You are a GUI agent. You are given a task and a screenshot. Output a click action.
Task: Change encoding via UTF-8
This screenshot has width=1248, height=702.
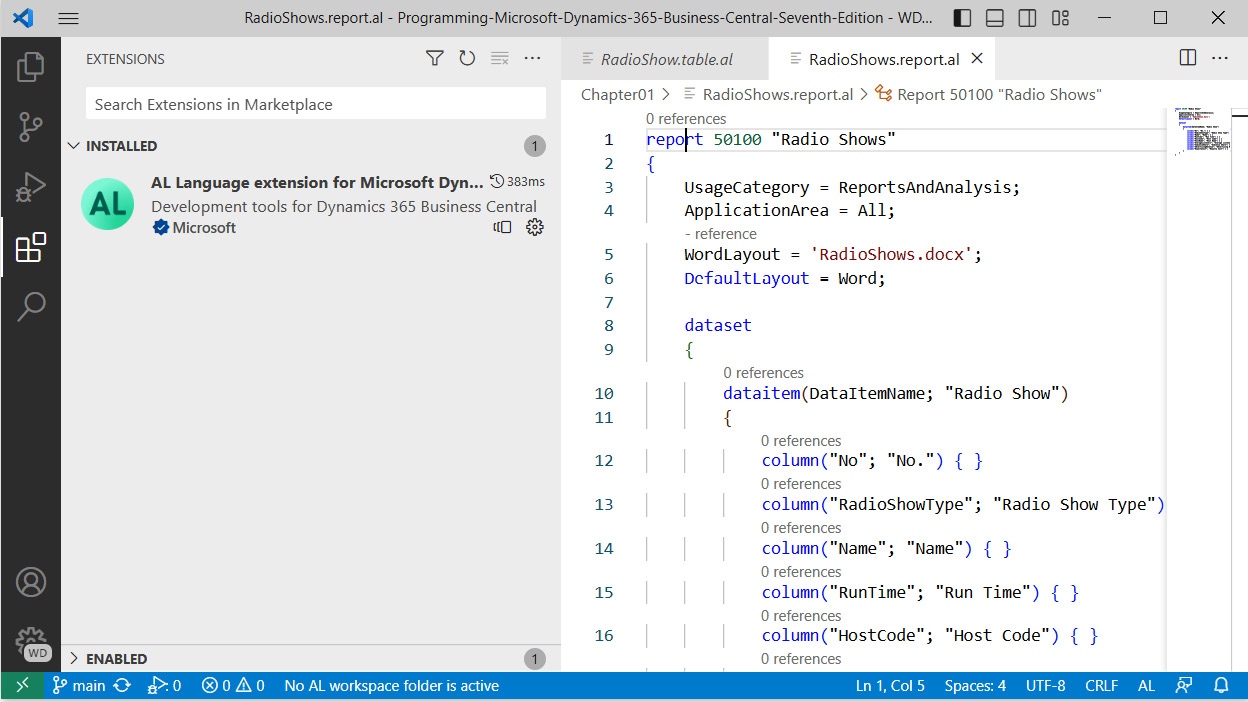tap(1045, 686)
